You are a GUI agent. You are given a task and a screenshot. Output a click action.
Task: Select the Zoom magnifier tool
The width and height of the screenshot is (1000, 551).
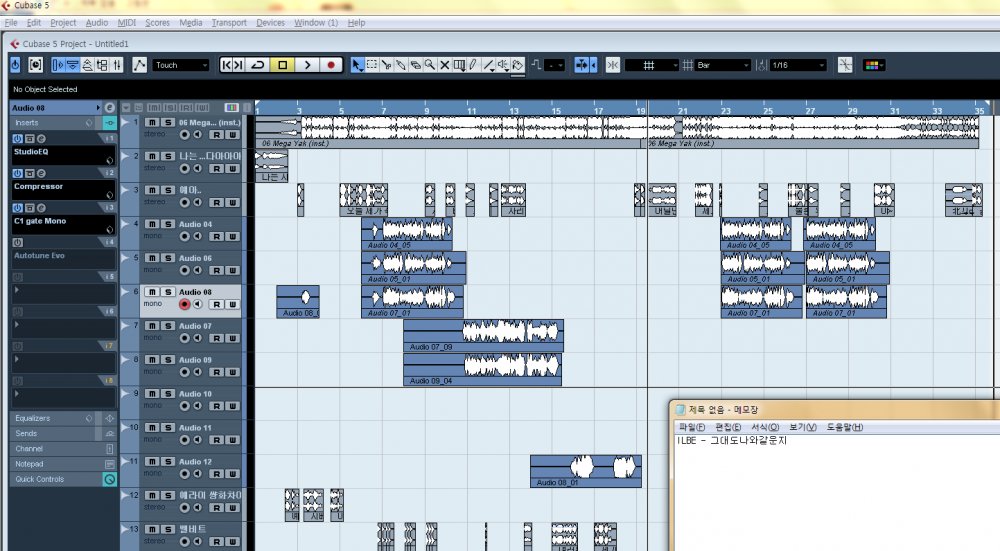pos(430,65)
